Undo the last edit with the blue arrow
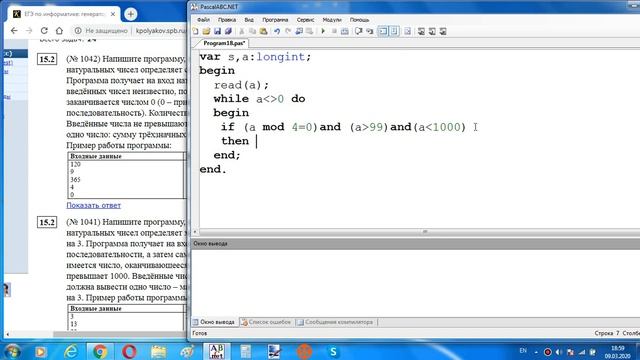 pos(277,31)
